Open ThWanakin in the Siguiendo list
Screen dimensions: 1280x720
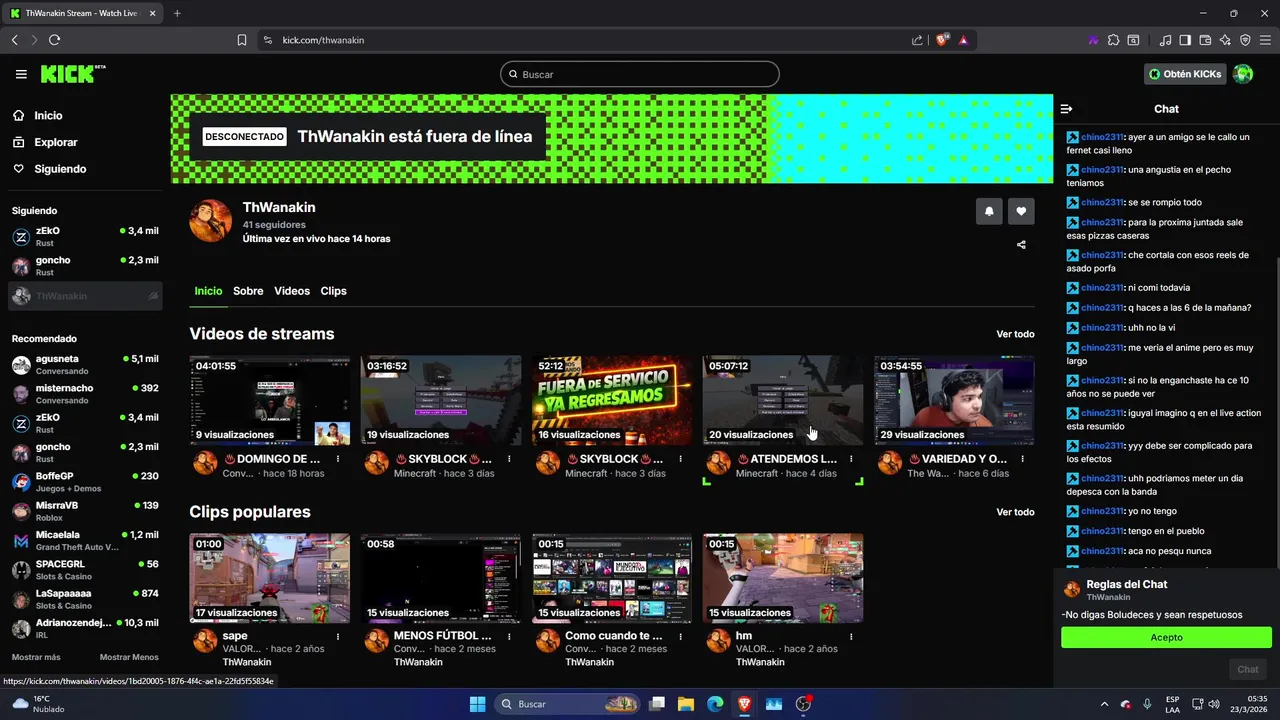85,296
